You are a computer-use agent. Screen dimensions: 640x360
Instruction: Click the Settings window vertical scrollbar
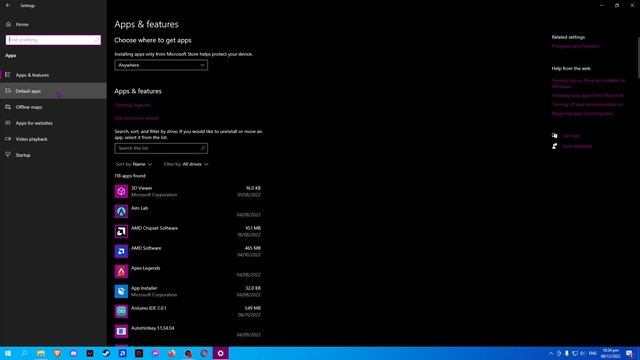(638, 57)
